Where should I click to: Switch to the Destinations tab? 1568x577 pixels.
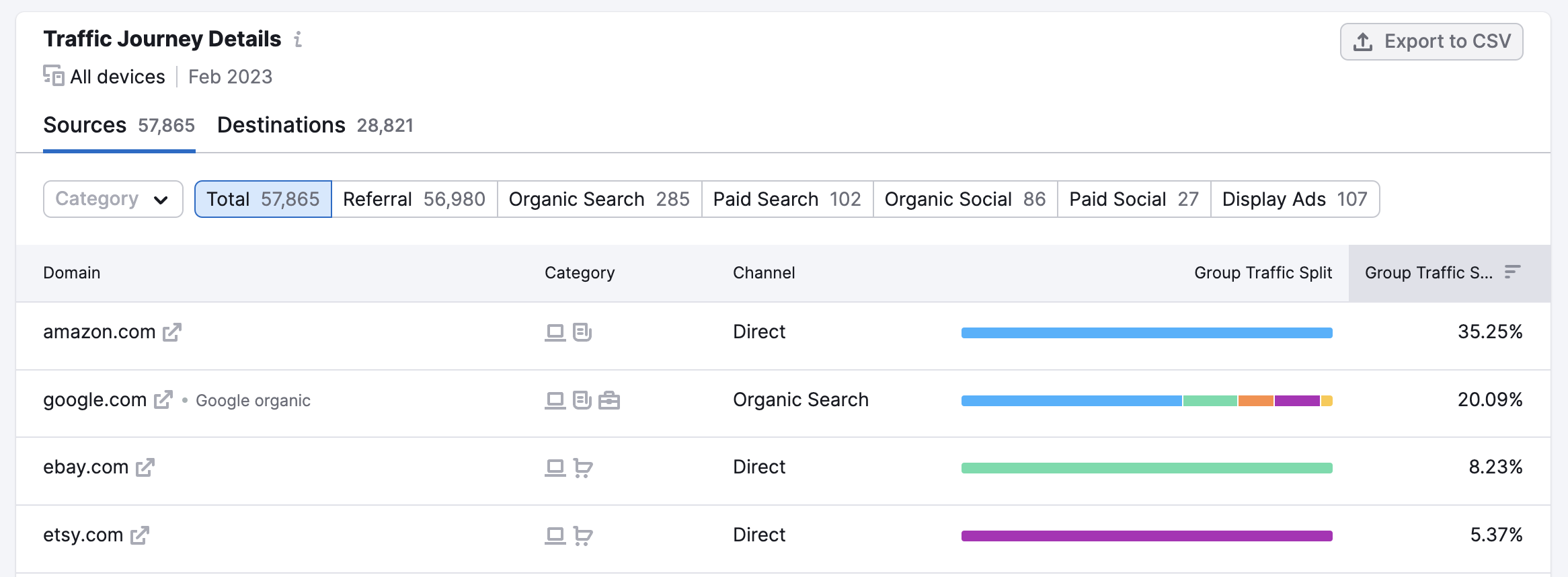click(315, 126)
